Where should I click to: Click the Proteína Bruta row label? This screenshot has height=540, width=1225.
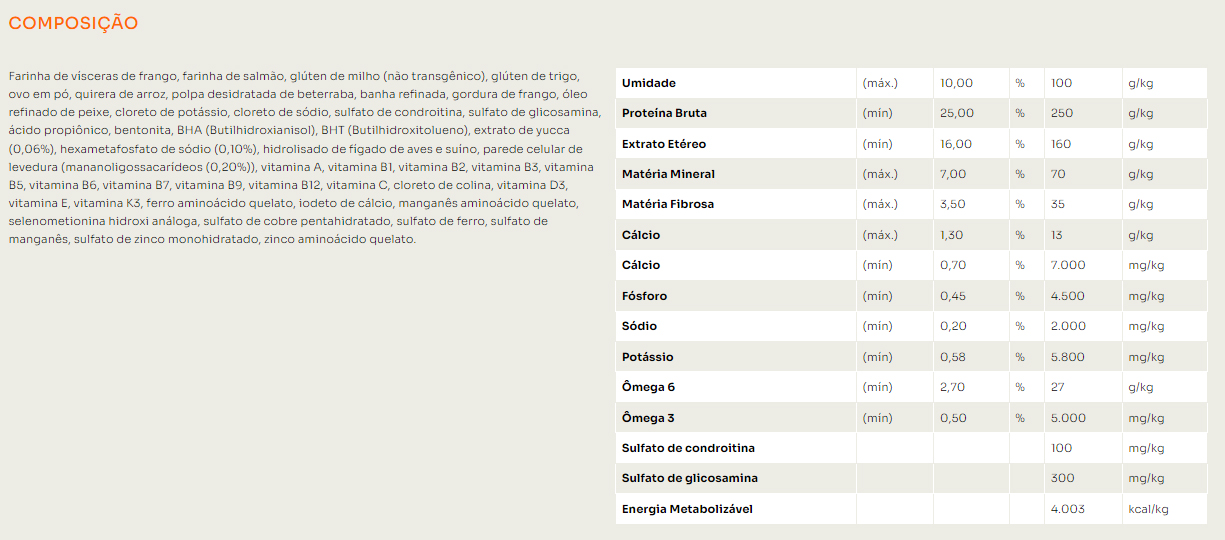(664, 113)
